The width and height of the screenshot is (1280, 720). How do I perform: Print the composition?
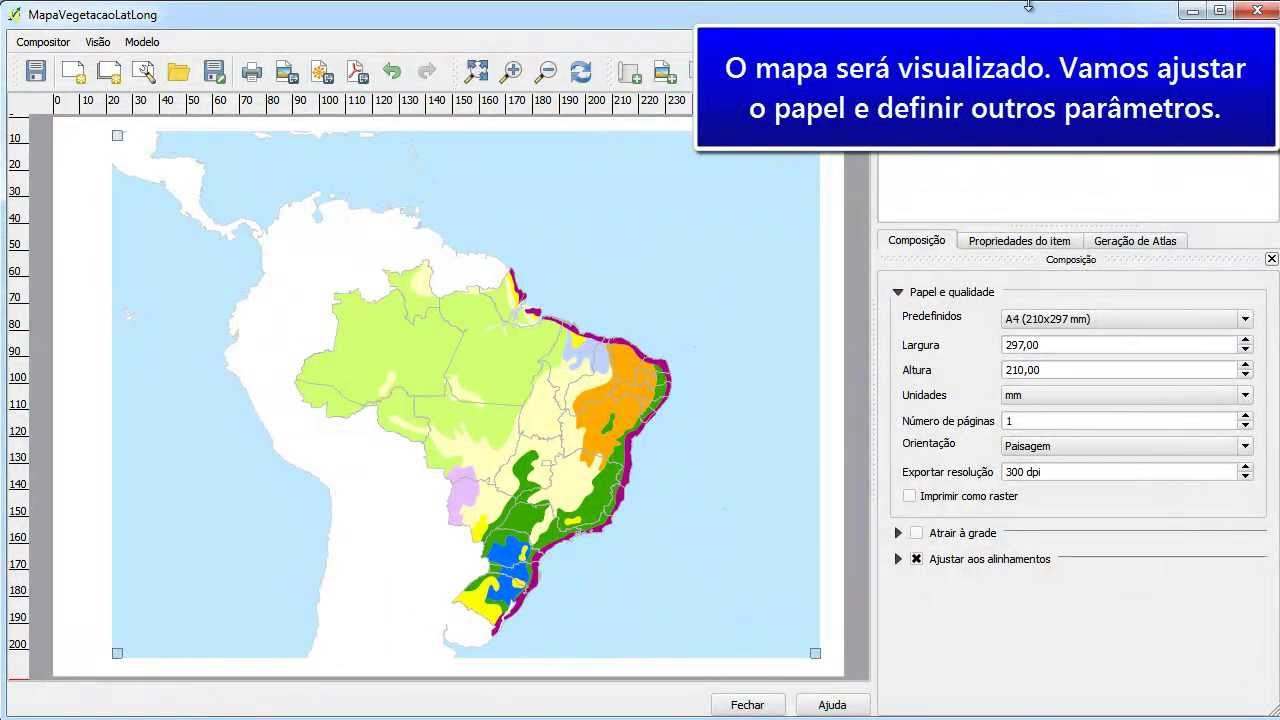[x=252, y=71]
